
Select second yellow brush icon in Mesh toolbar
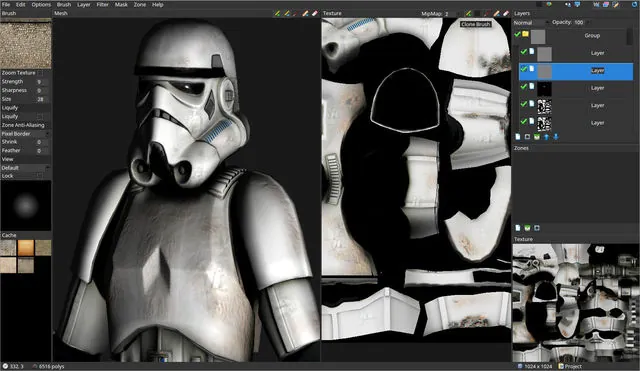287,13
